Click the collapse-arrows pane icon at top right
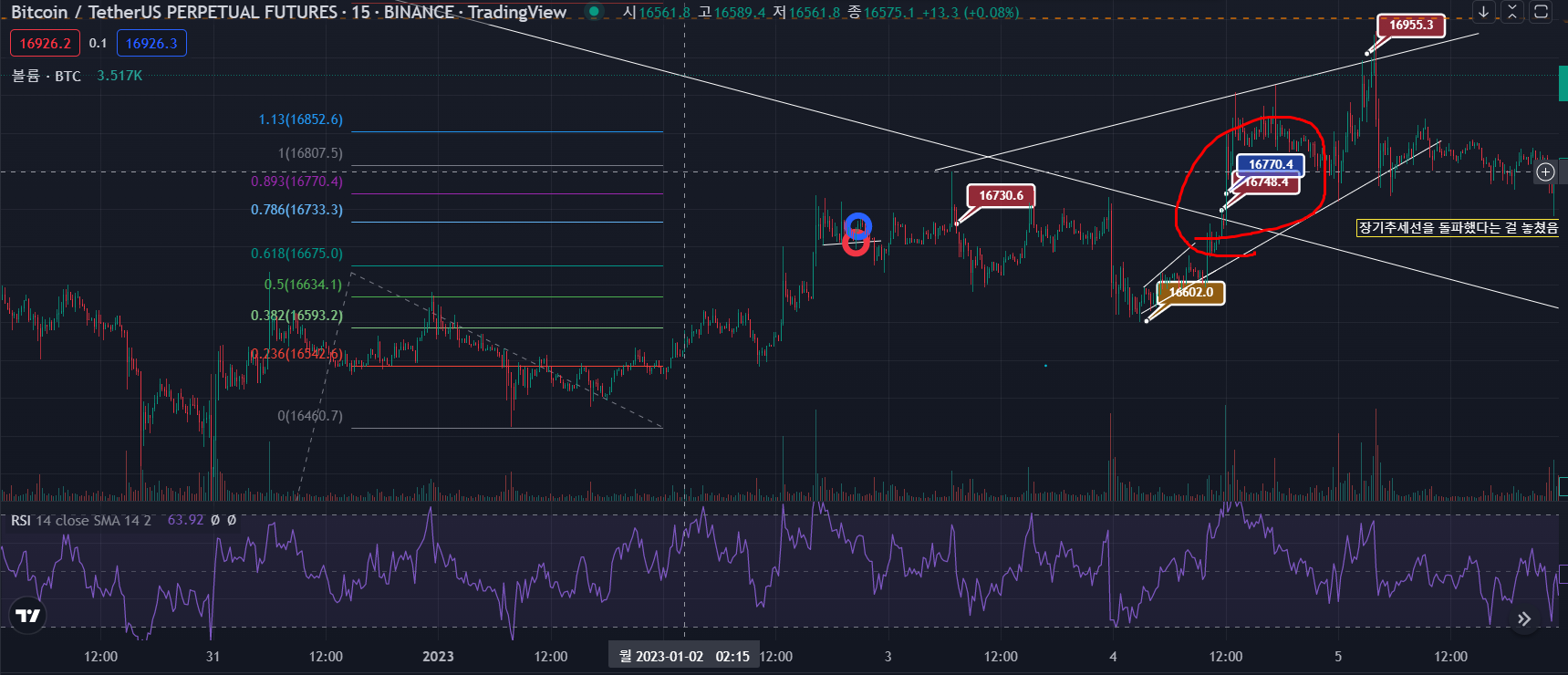The height and width of the screenshot is (675, 1568). coord(1512,12)
